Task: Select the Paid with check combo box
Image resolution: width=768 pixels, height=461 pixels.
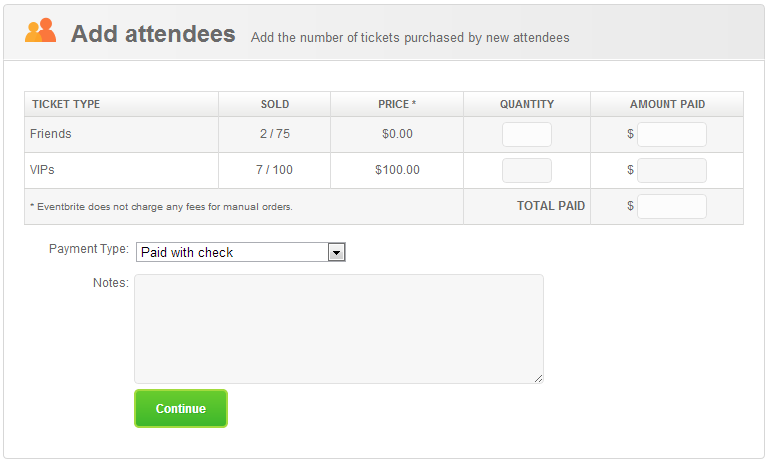Action: tap(240, 252)
